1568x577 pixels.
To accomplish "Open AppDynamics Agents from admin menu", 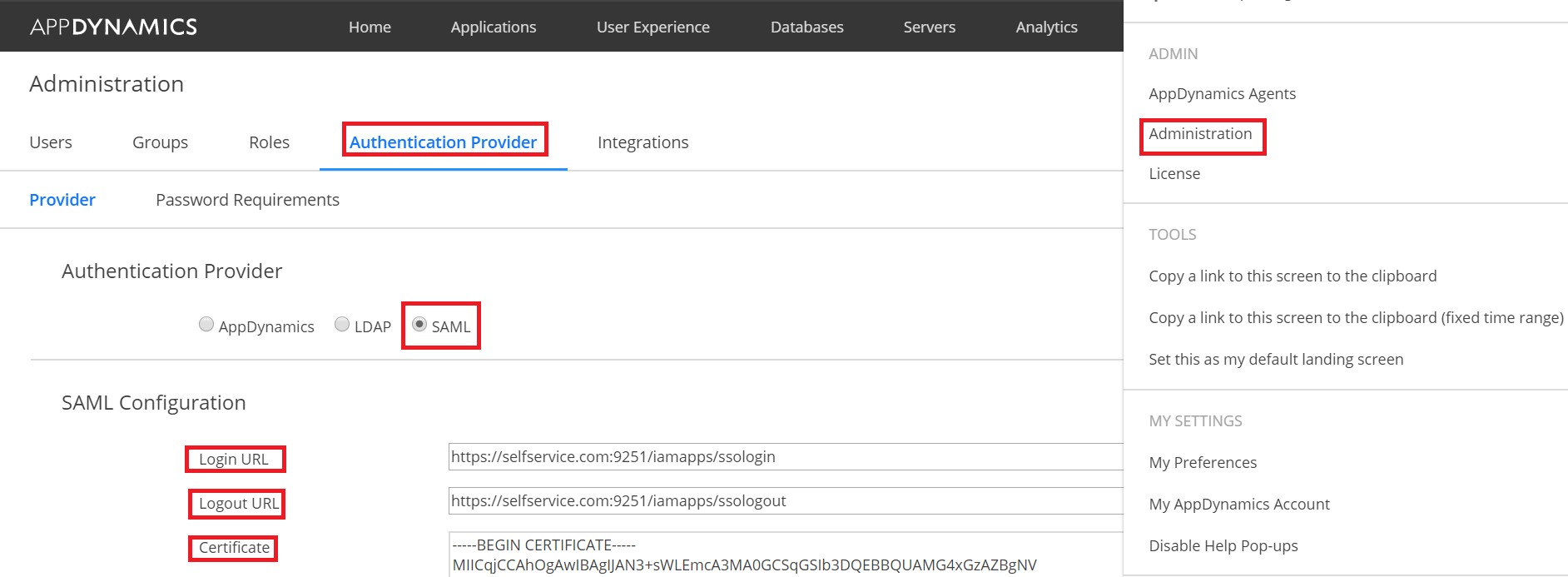I will pos(1222,94).
